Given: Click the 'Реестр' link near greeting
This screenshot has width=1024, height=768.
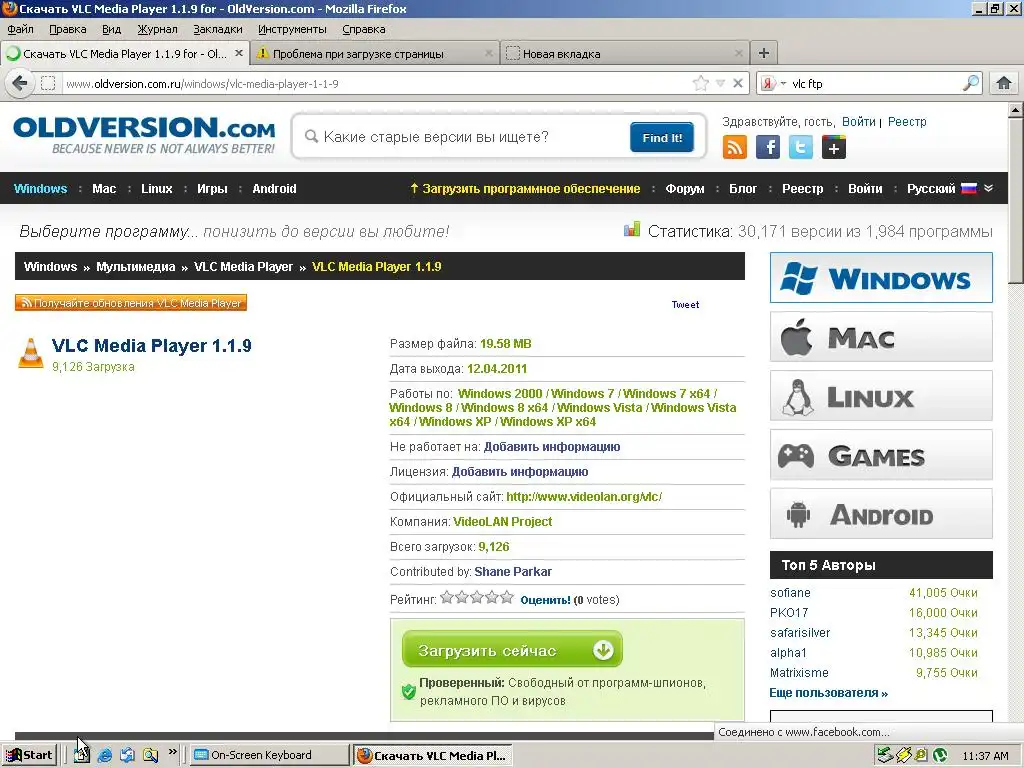Looking at the screenshot, I should point(906,121).
